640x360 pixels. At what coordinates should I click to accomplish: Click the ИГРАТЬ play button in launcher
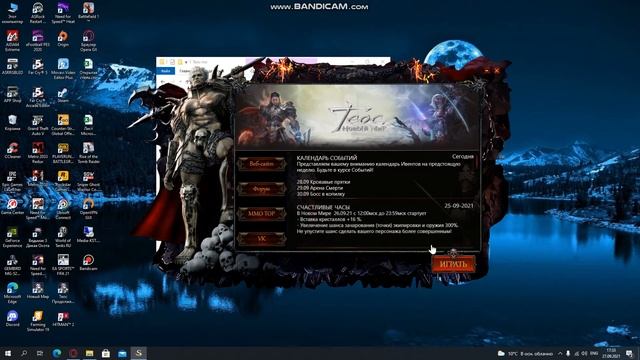click(453, 264)
